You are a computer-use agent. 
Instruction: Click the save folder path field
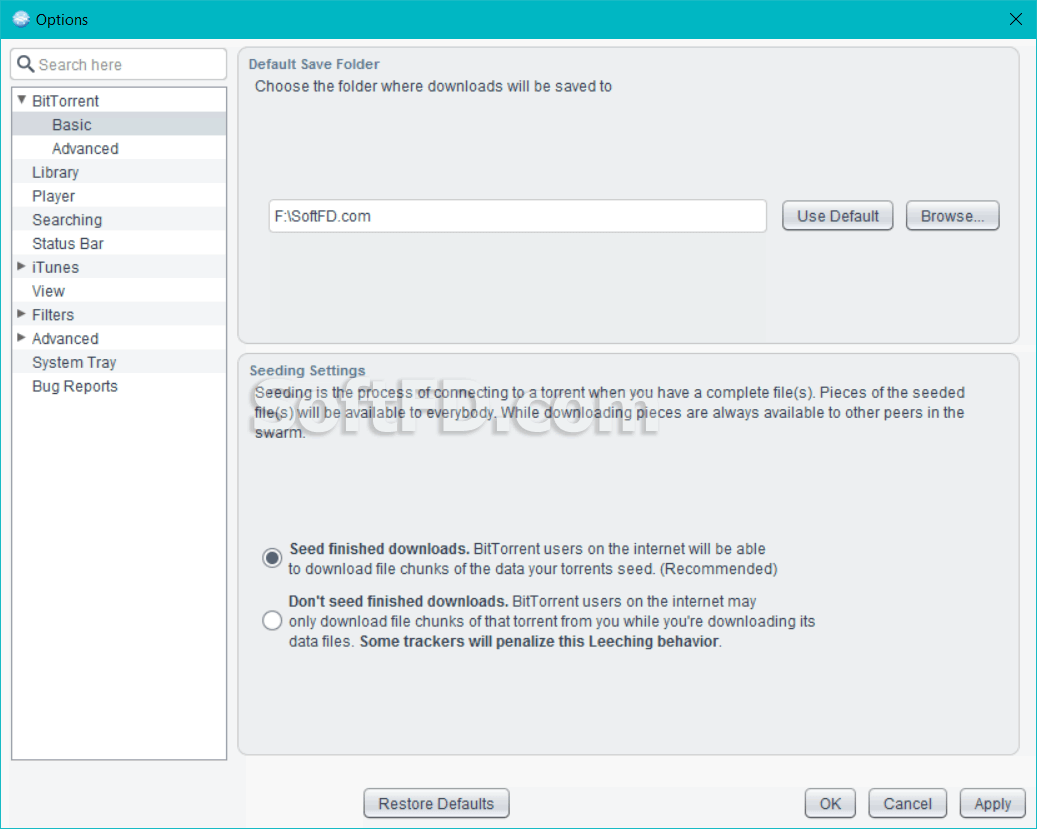coord(518,216)
